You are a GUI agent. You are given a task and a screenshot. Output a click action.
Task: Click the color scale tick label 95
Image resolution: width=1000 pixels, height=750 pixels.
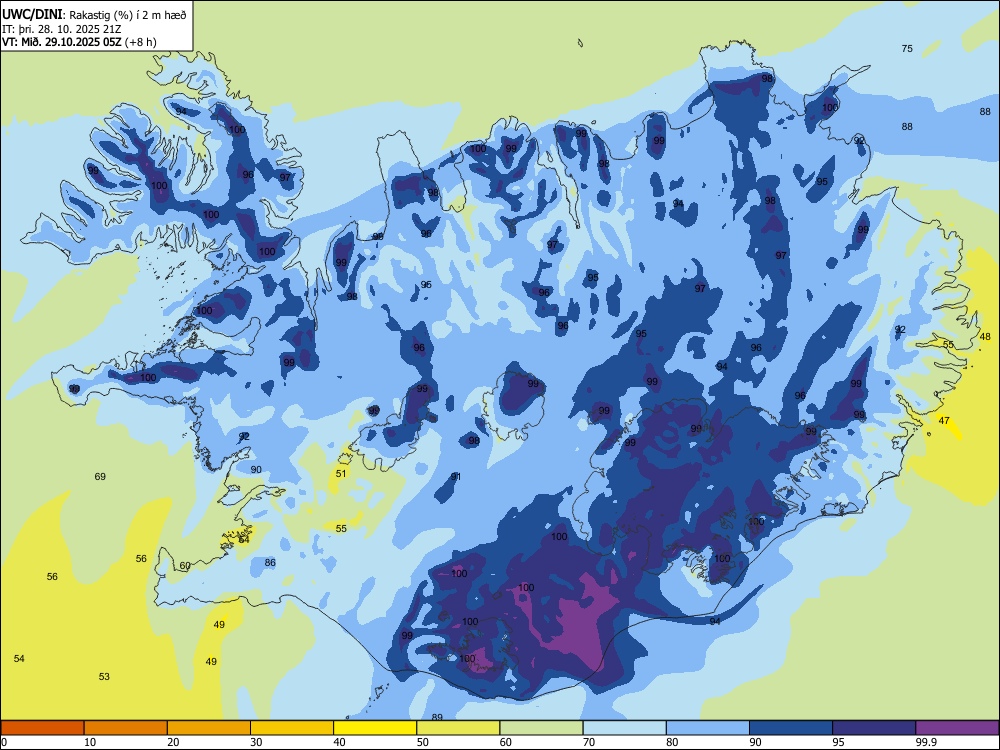click(x=839, y=742)
